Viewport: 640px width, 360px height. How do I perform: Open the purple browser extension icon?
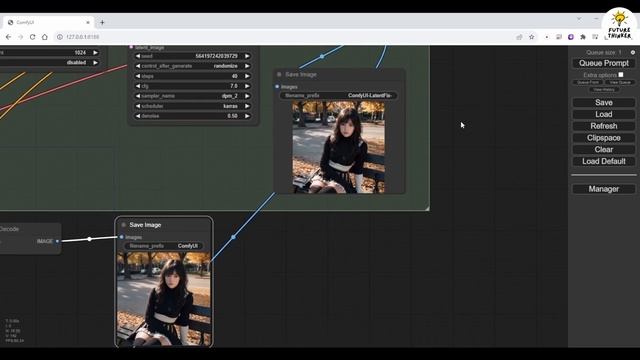click(x=571, y=37)
